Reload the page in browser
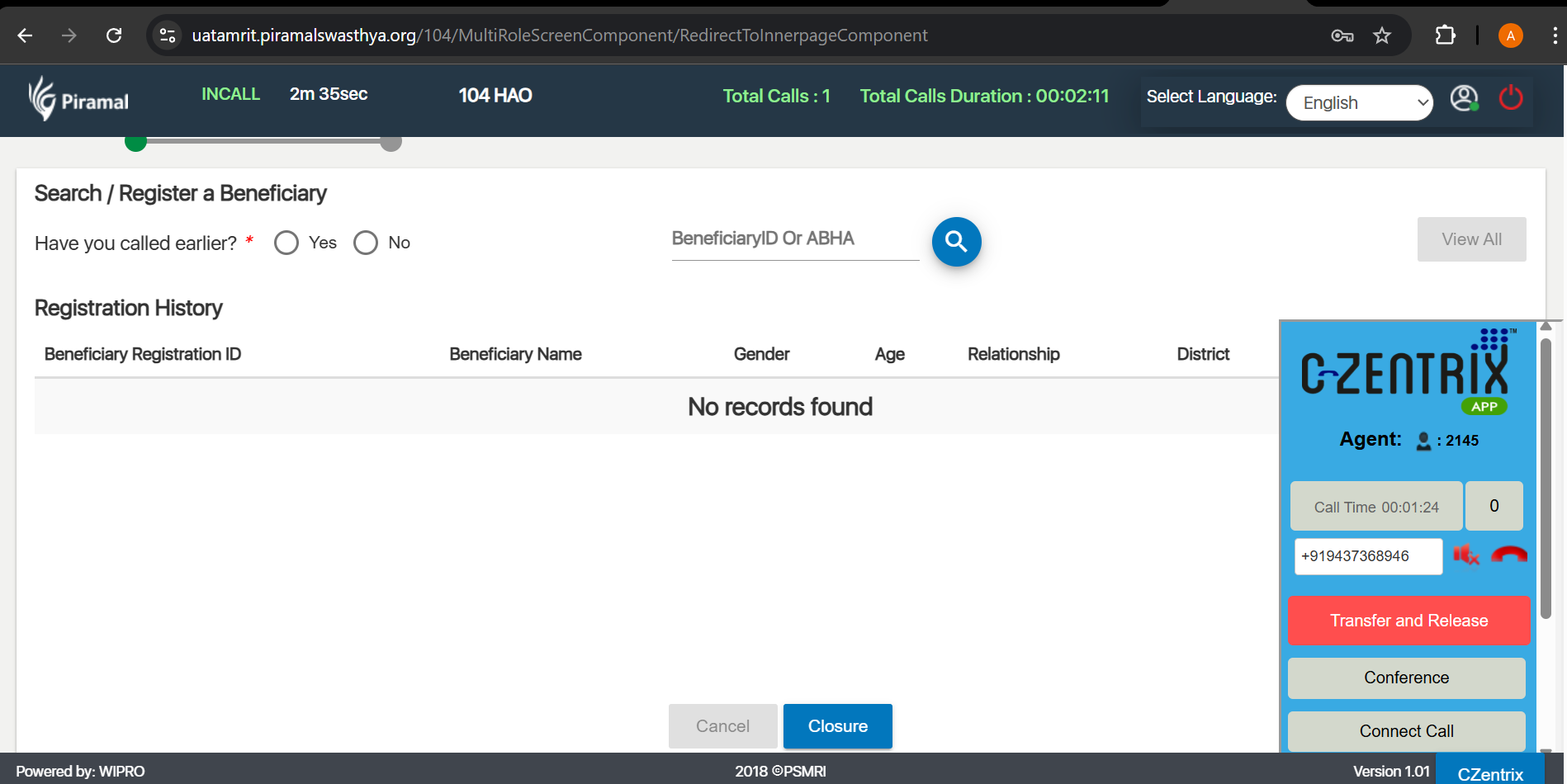The image size is (1567, 784). click(x=114, y=35)
